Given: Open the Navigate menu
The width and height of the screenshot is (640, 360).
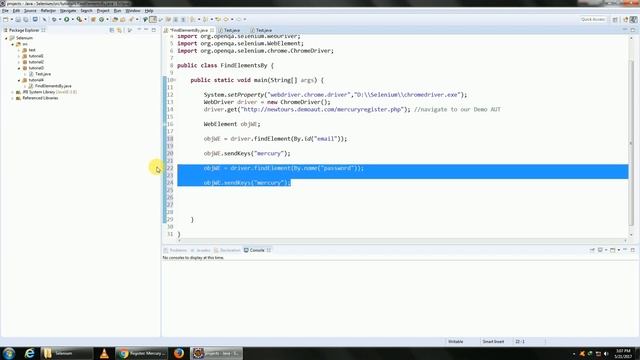Looking at the screenshot, I should coord(68,11).
